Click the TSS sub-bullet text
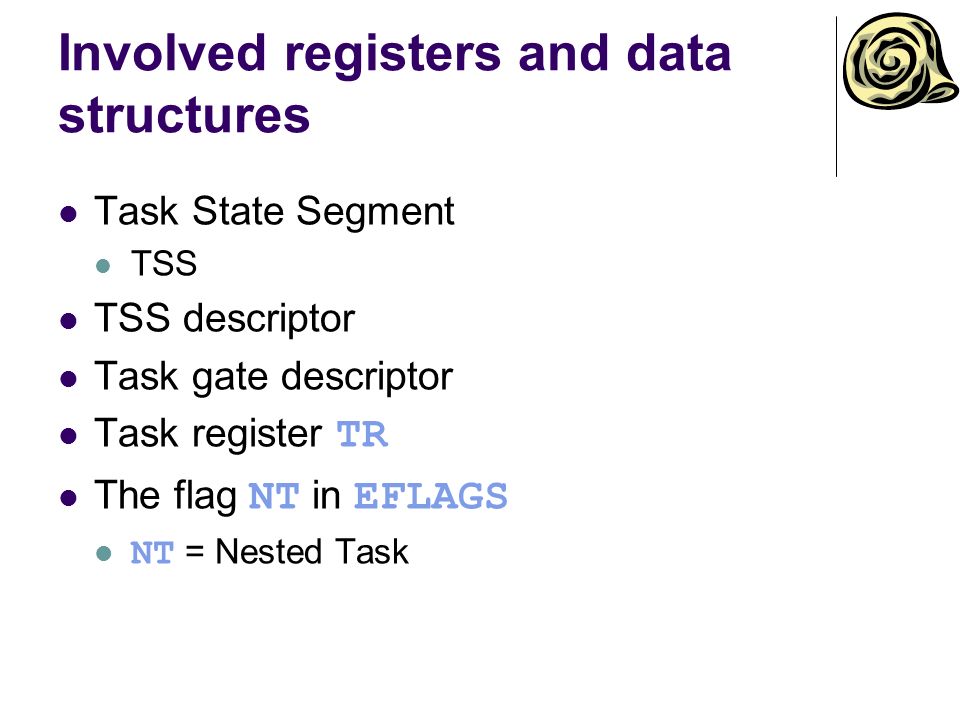 [x=164, y=264]
